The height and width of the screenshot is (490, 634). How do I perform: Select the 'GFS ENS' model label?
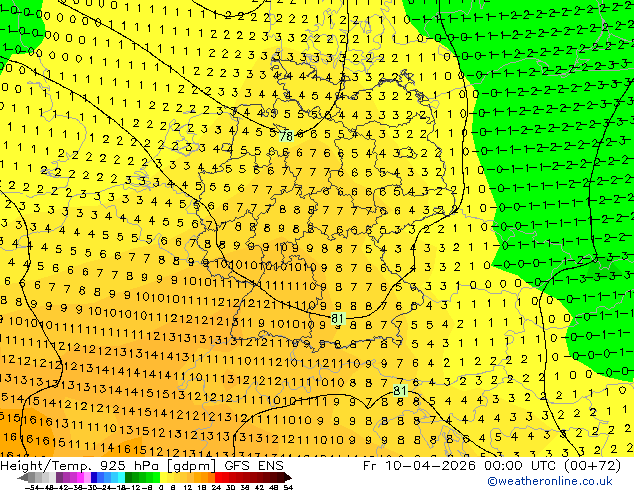tap(254, 466)
